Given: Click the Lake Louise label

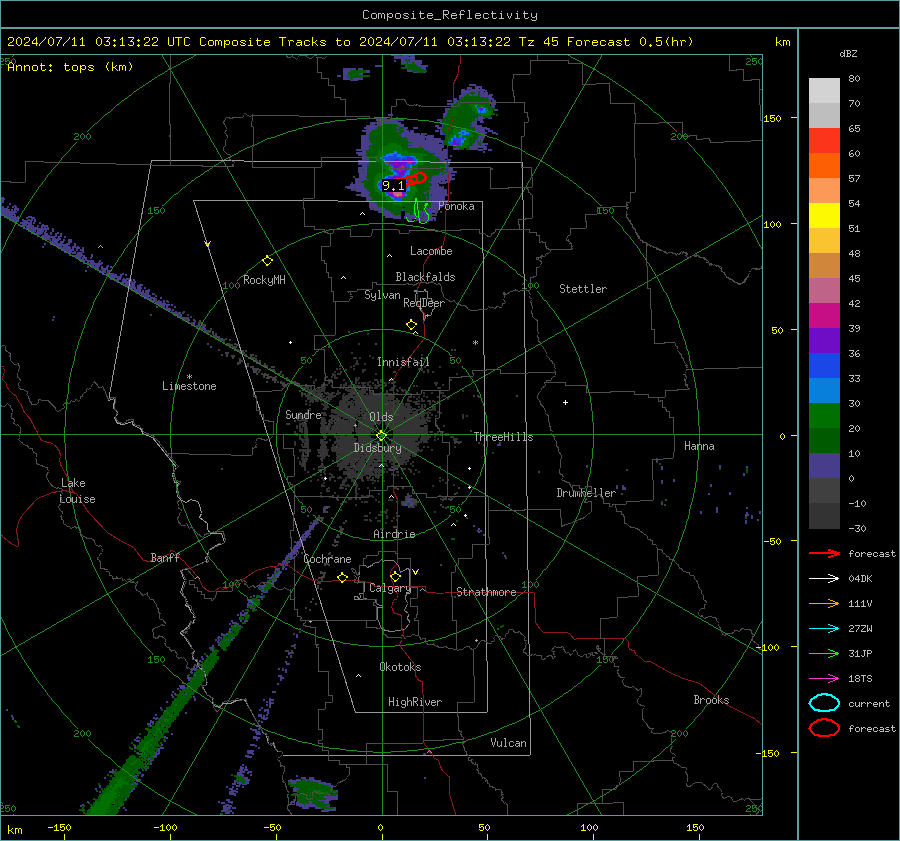Looking at the screenshot, I should [x=77, y=491].
